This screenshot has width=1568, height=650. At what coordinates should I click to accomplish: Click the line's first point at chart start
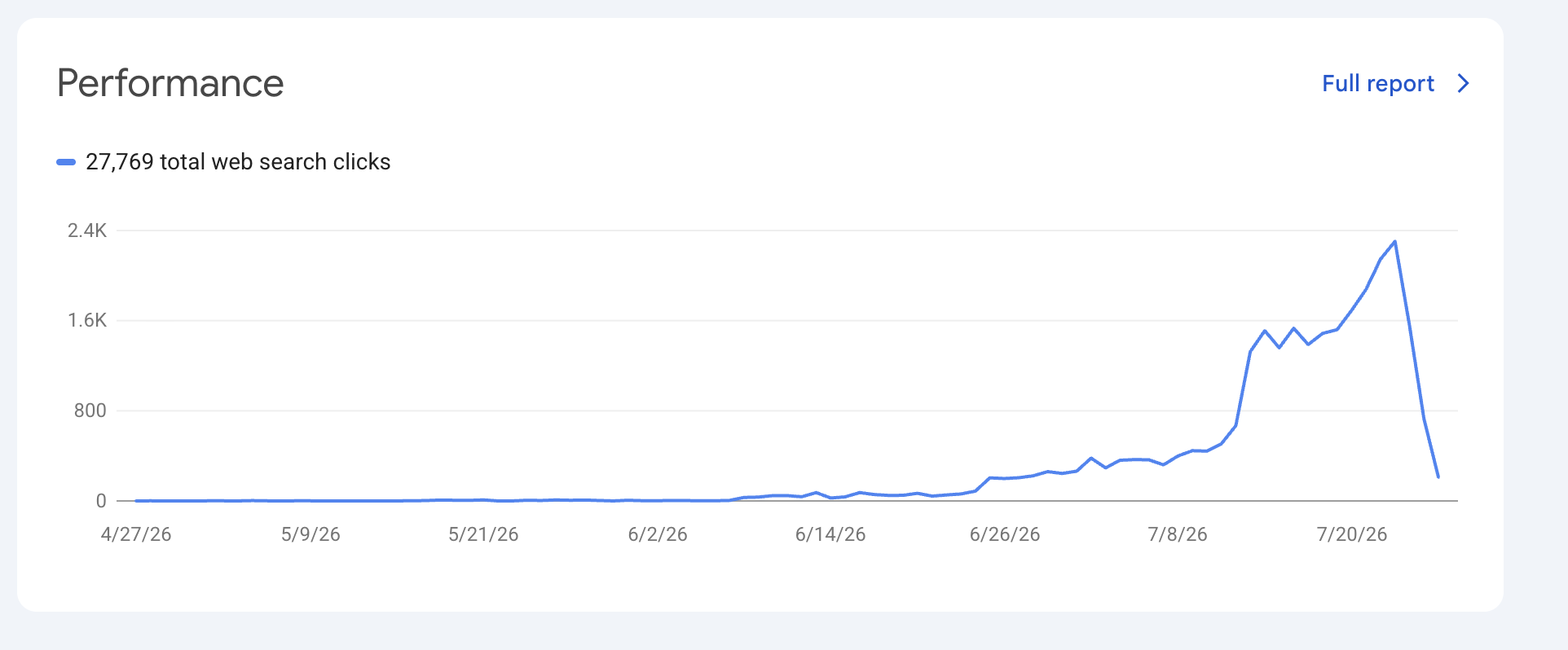[x=136, y=501]
